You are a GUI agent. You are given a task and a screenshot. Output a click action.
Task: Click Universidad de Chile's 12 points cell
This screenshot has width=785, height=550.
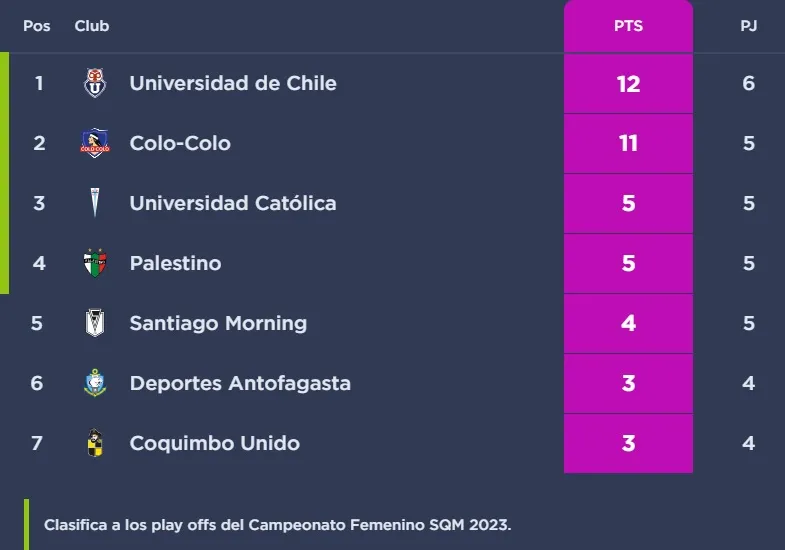click(x=628, y=83)
